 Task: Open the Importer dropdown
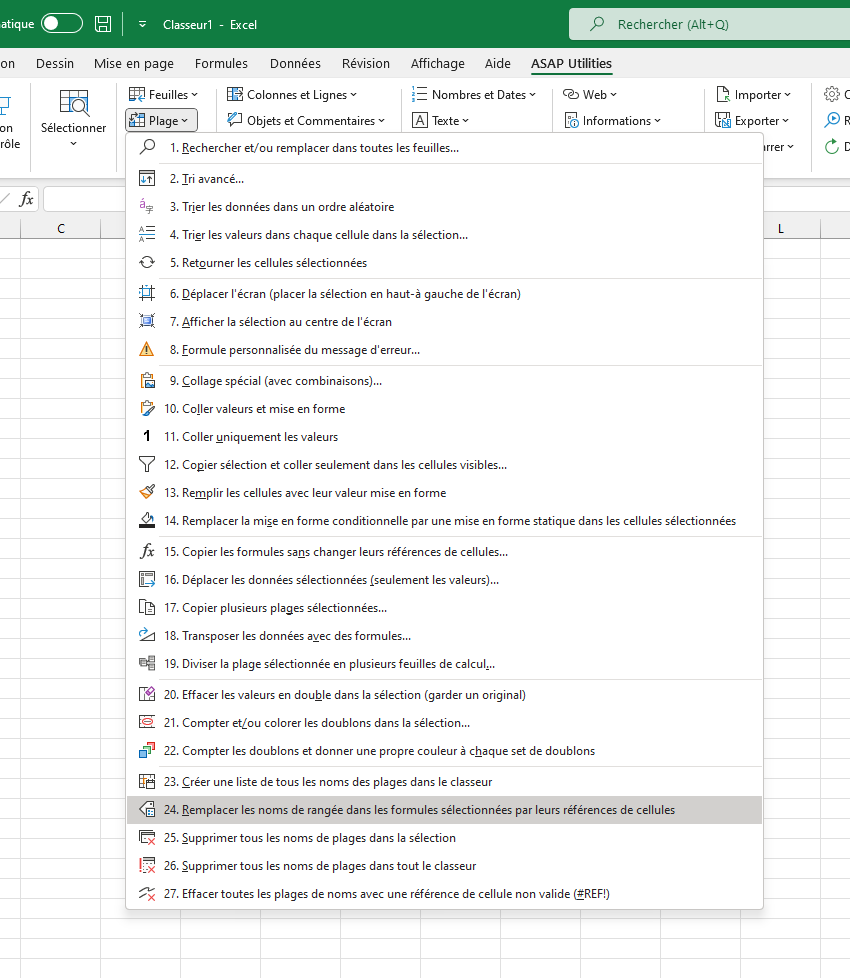click(x=753, y=94)
